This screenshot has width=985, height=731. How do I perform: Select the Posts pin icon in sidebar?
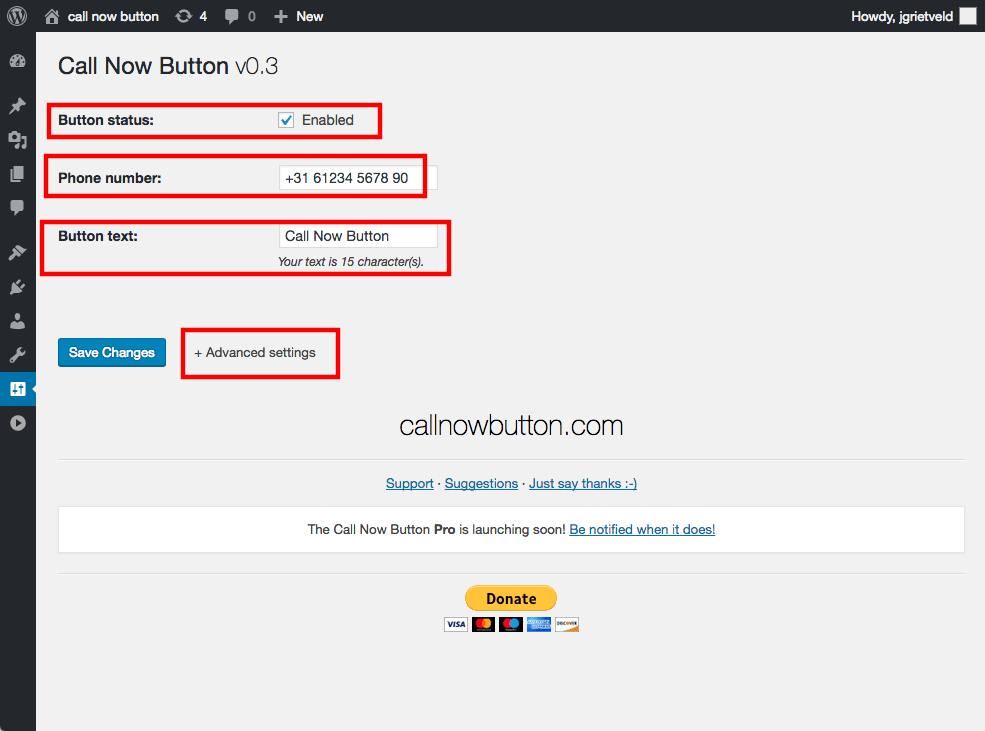pos(17,105)
